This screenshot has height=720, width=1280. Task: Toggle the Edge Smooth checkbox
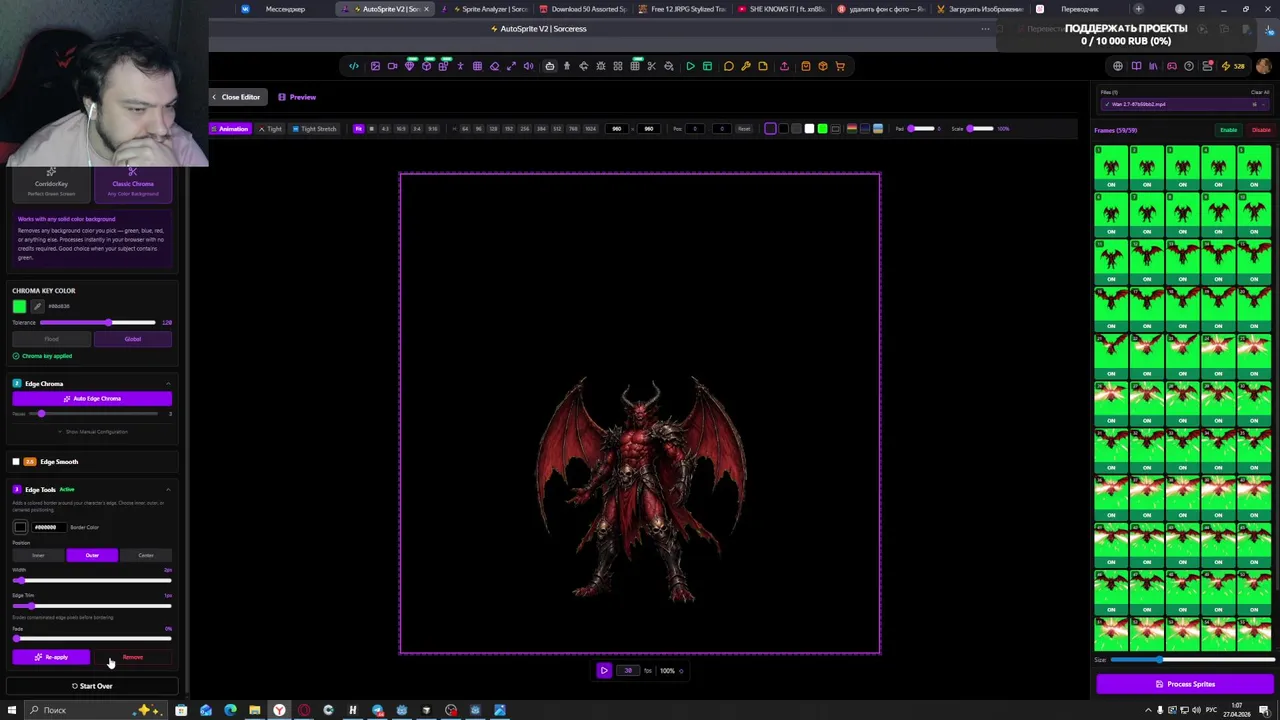tap(16, 461)
